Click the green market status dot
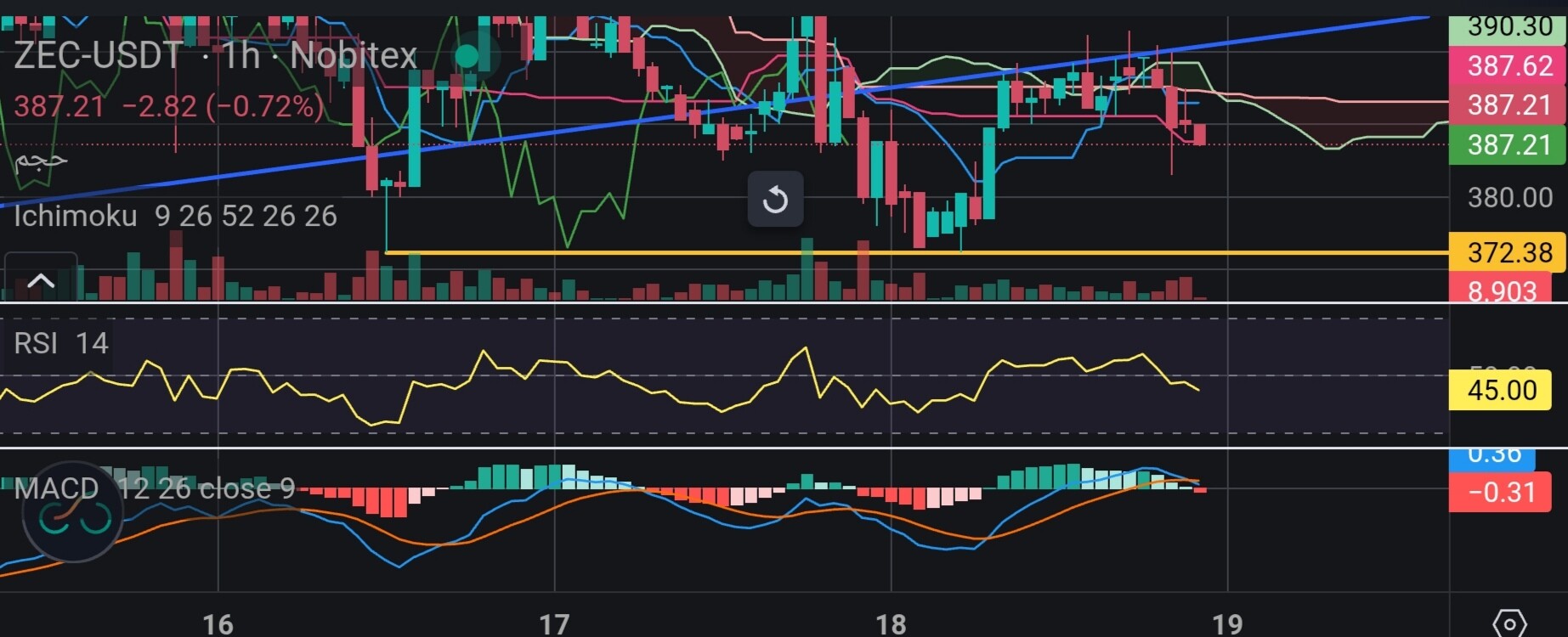 pyautogui.click(x=467, y=56)
